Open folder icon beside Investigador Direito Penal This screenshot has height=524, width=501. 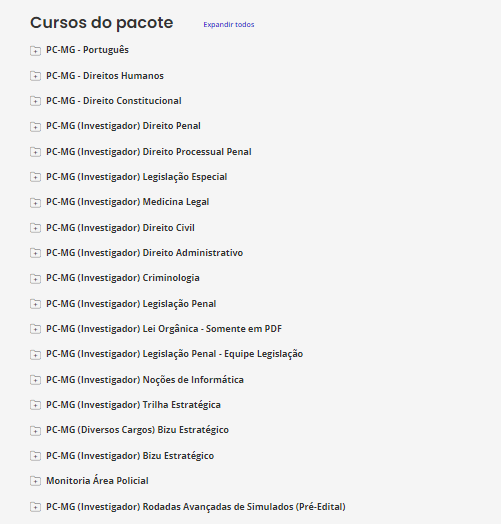[35, 126]
